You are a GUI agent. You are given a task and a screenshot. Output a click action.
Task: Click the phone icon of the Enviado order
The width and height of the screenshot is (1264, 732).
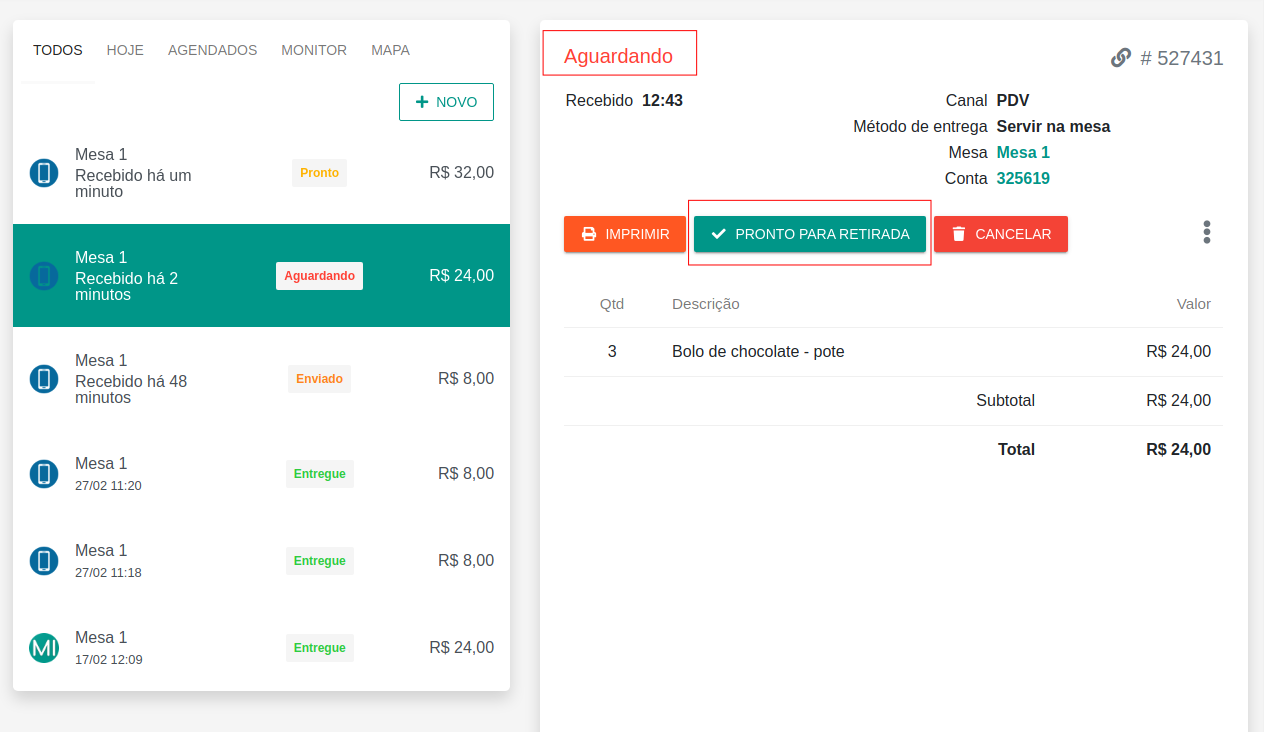pyautogui.click(x=43, y=379)
